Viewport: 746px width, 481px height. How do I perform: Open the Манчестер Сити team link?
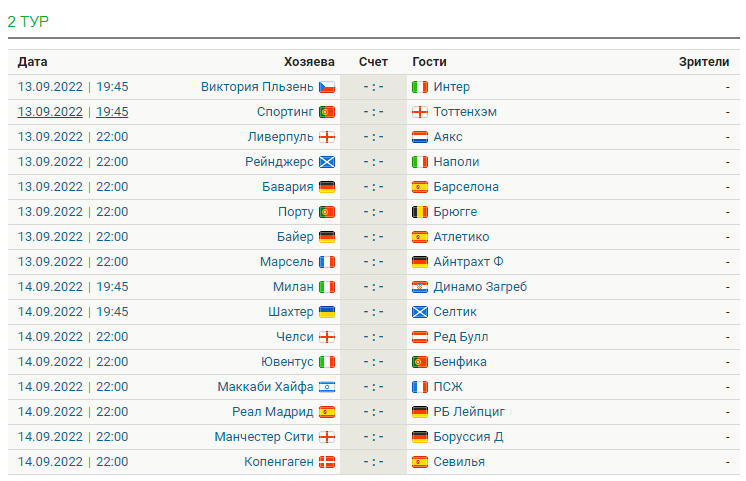[264, 437]
